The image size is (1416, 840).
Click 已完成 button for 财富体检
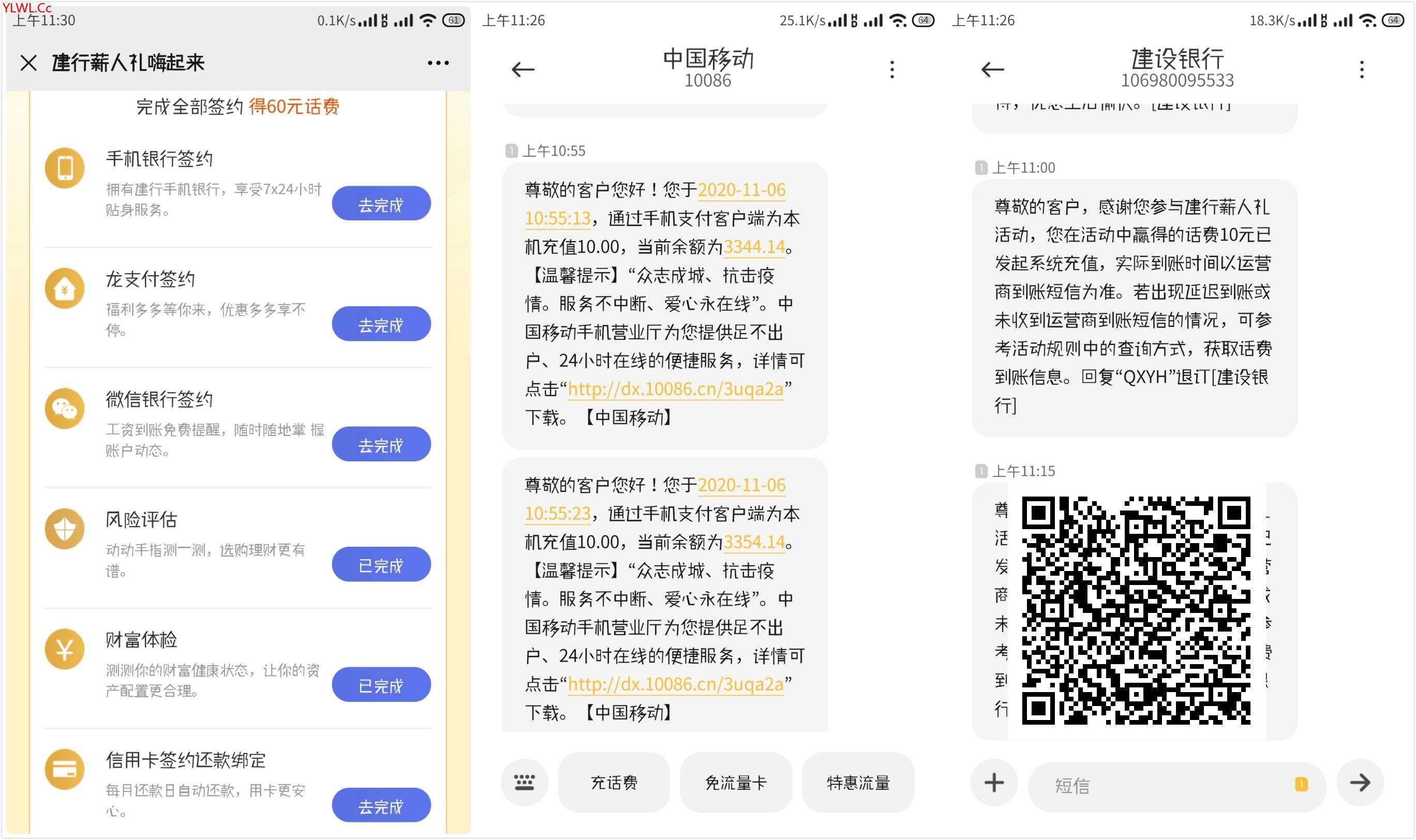(381, 685)
